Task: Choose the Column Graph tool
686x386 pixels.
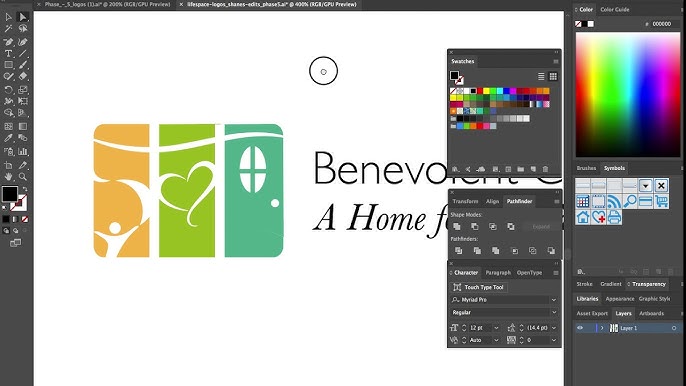Action: coord(23,151)
